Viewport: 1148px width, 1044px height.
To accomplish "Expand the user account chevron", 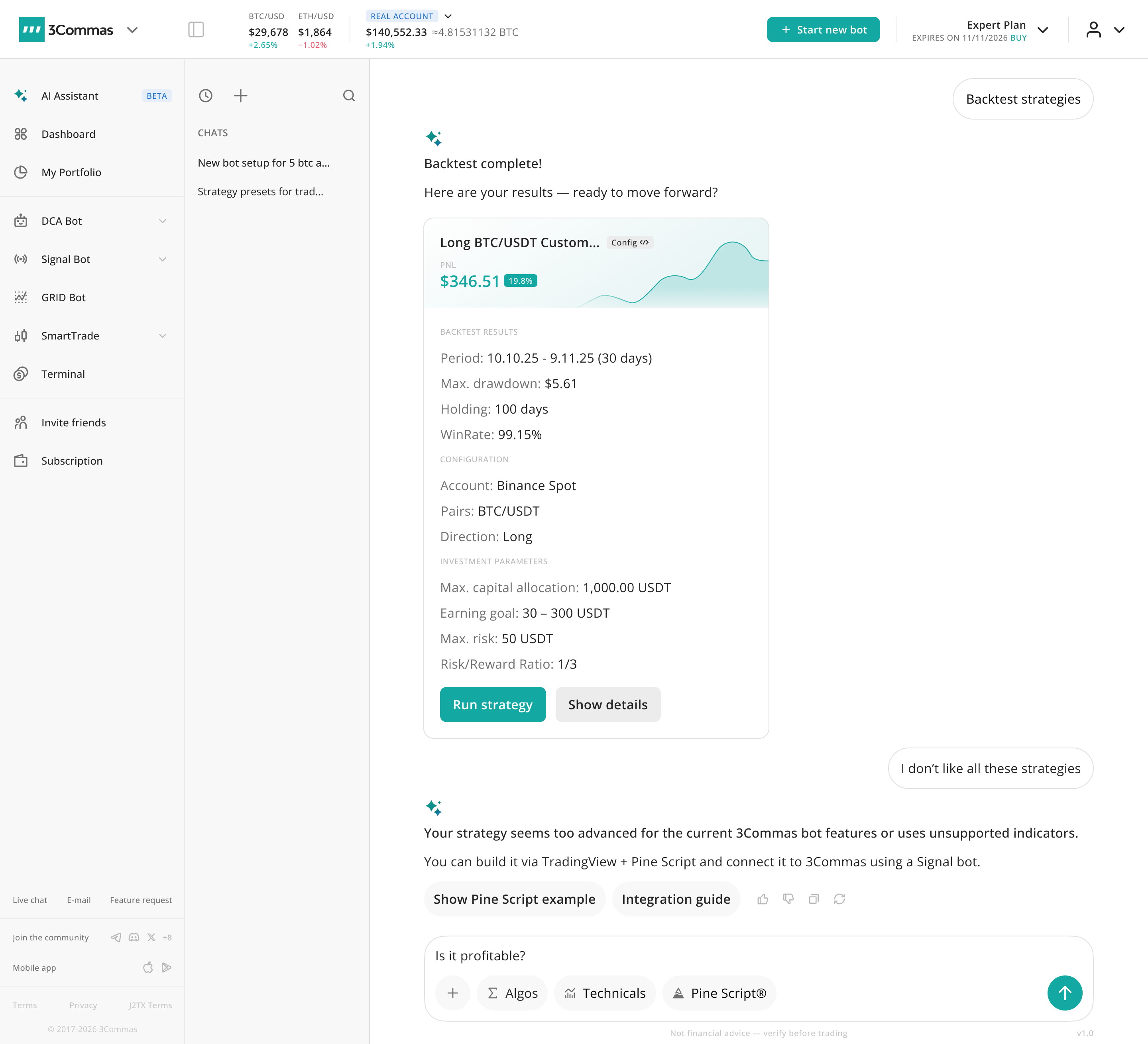I will (x=1119, y=29).
